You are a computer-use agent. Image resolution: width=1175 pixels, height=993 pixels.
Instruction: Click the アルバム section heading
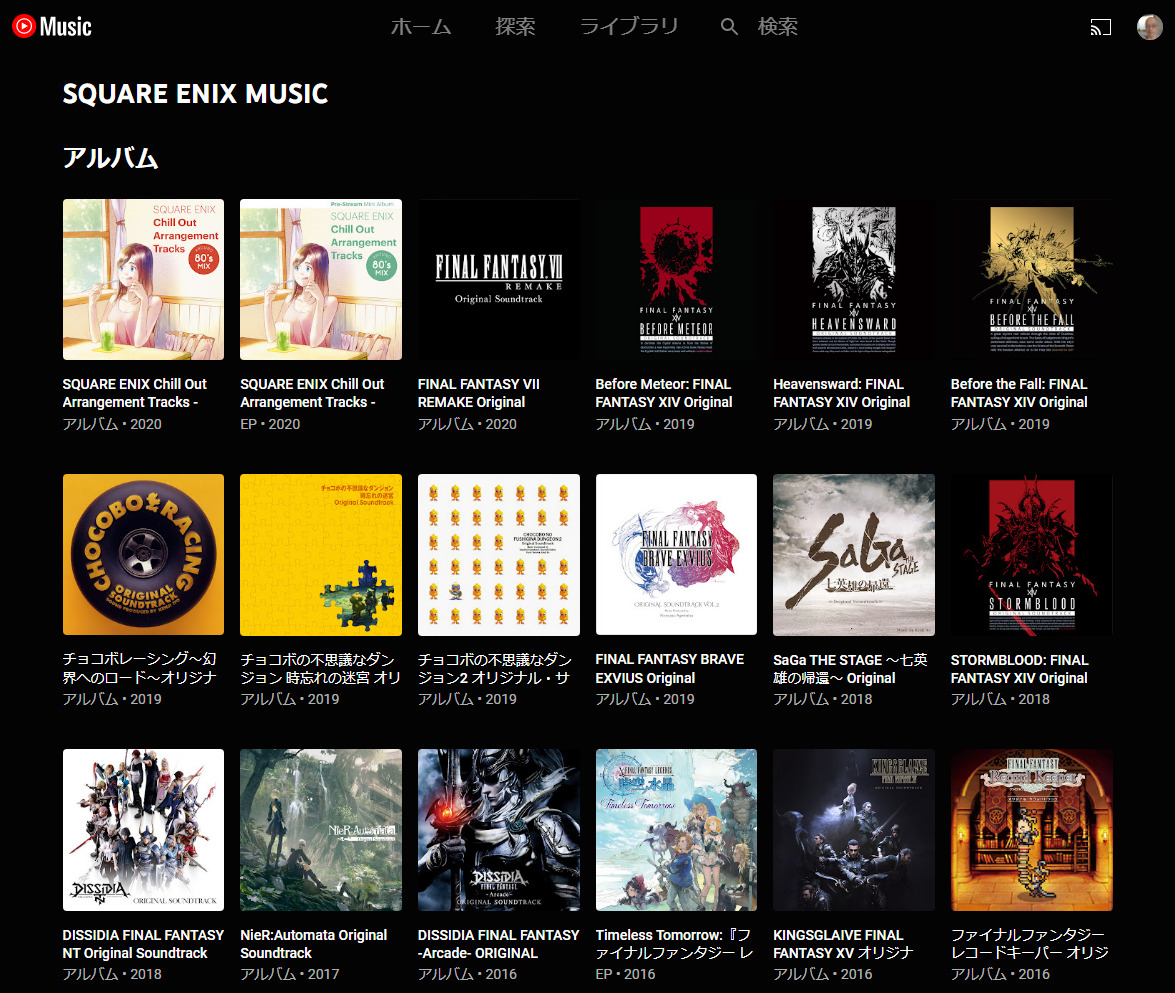110,157
